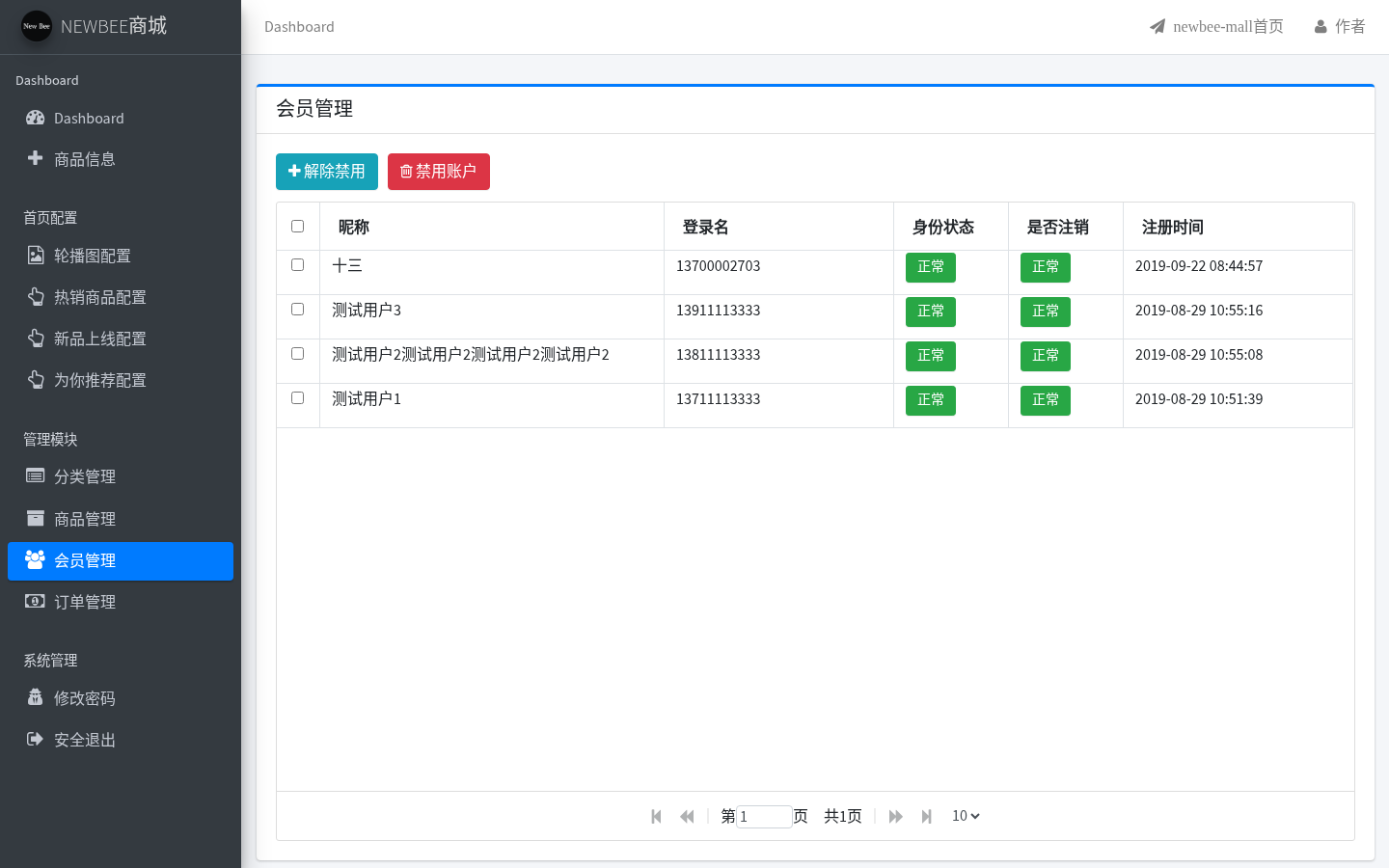Click the sign-out icon beside 安全退出
This screenshot has width=1389, height=868.
coord(36,739)
